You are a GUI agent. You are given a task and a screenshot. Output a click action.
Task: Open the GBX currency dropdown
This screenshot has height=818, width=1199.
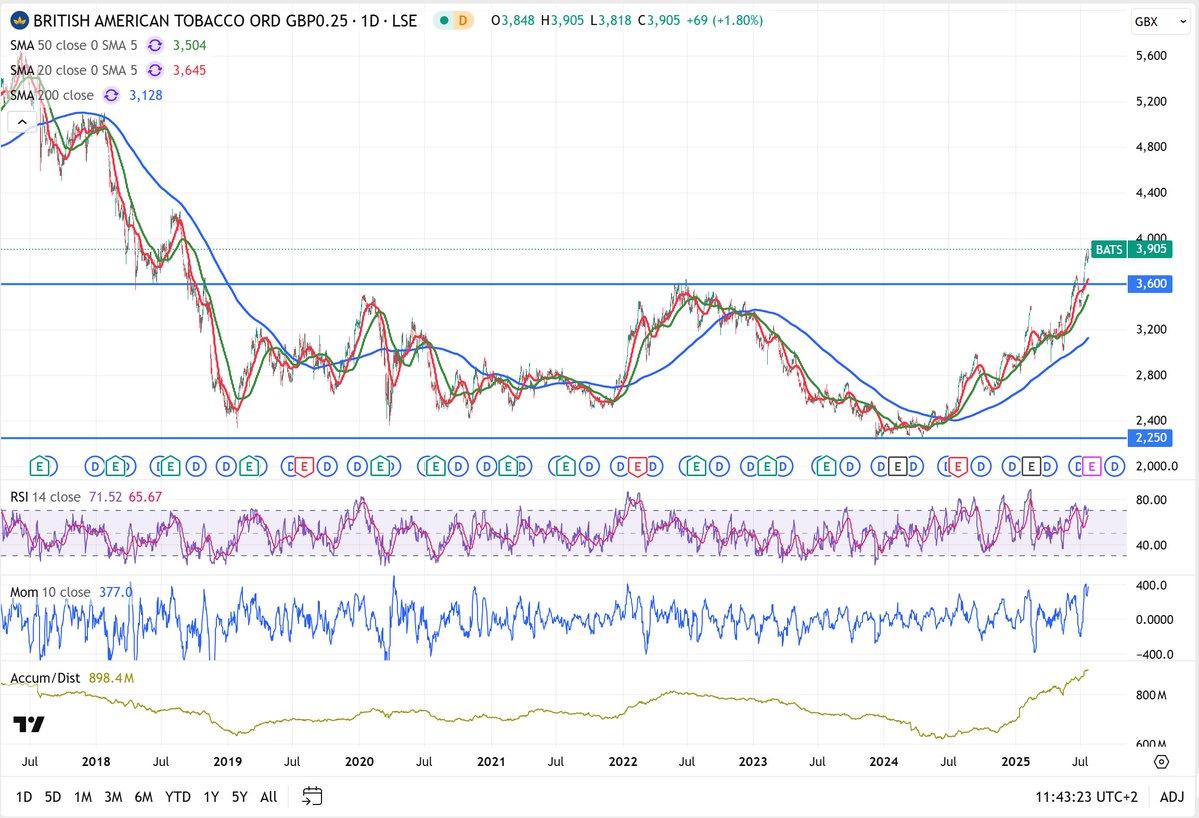1160,21
